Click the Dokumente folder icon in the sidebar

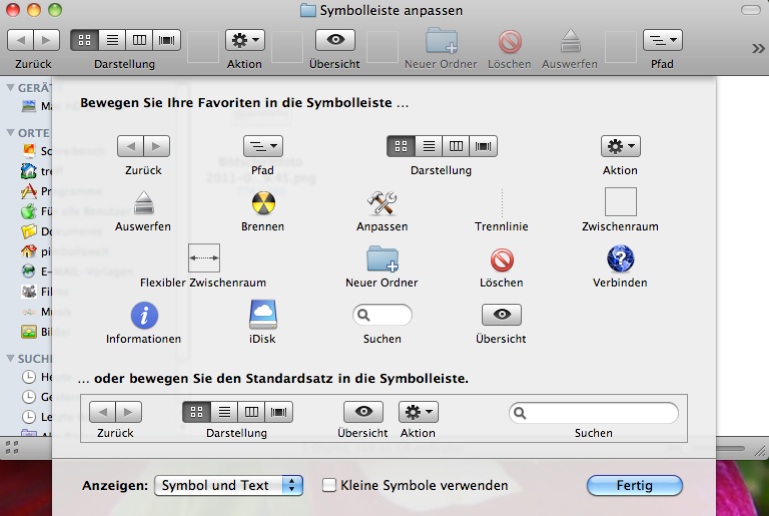(29, 231)
